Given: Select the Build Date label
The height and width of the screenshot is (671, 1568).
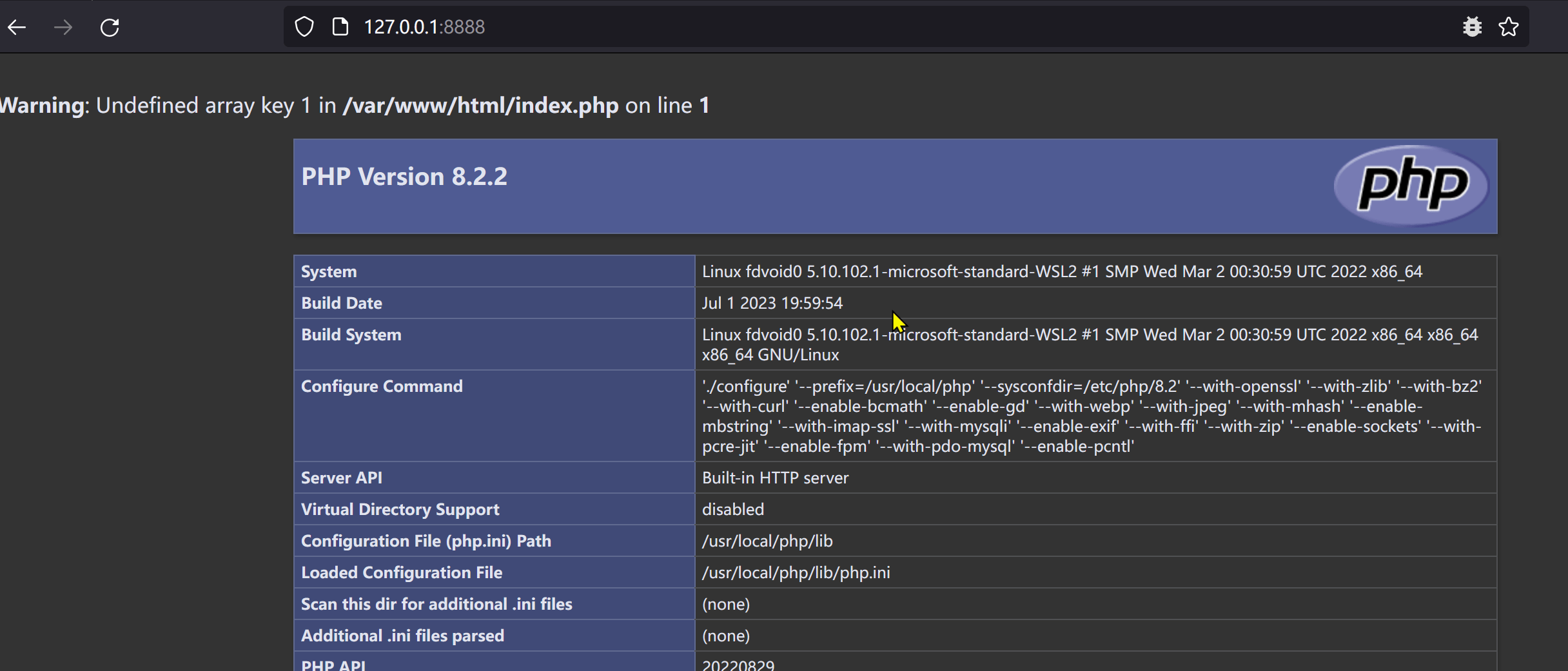Looking at the screenshot, I should point(342,303).
